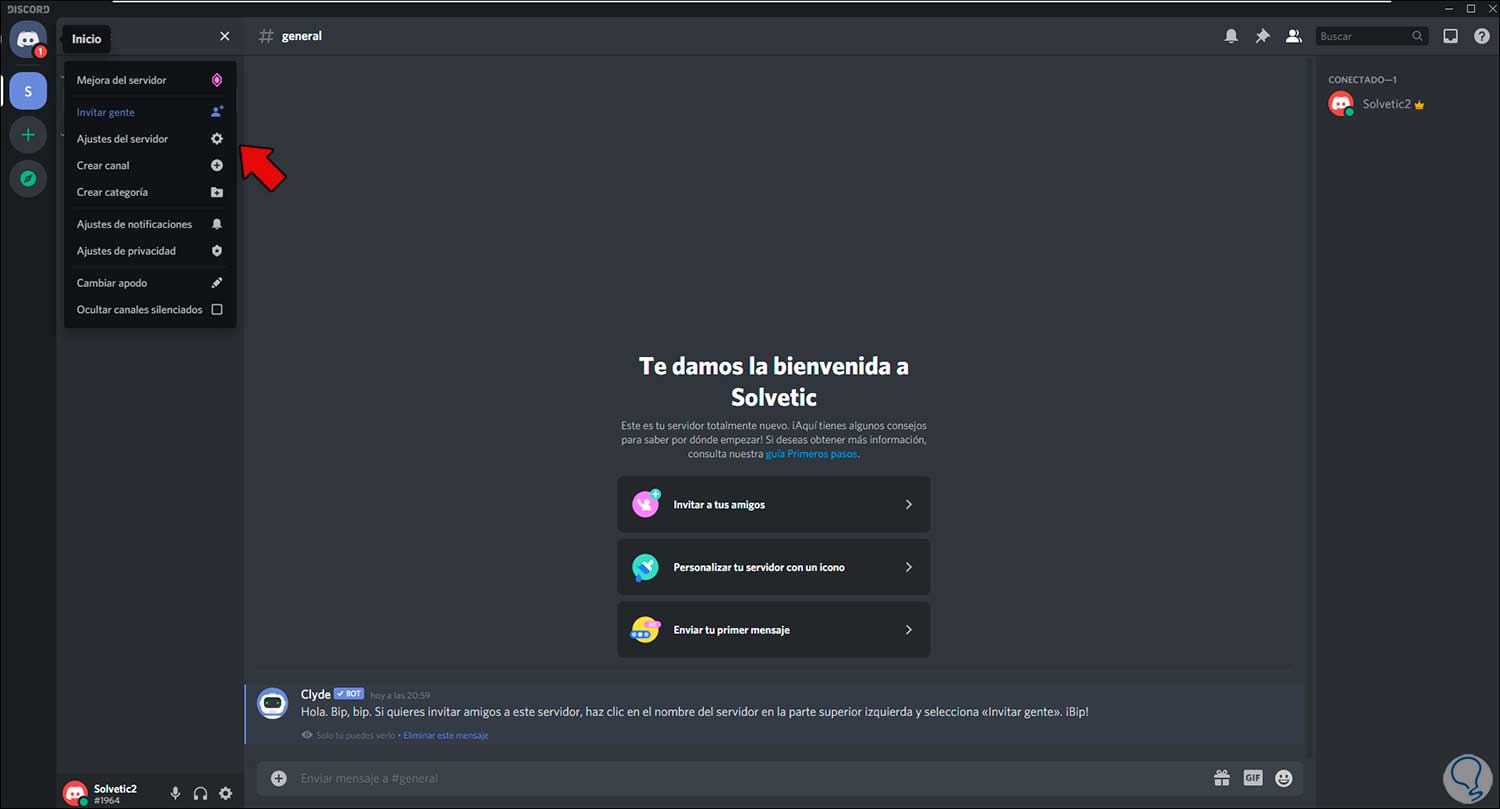Attach a file with the plus button
Viewport: 1500px width, 809px height.
point(279,778)
